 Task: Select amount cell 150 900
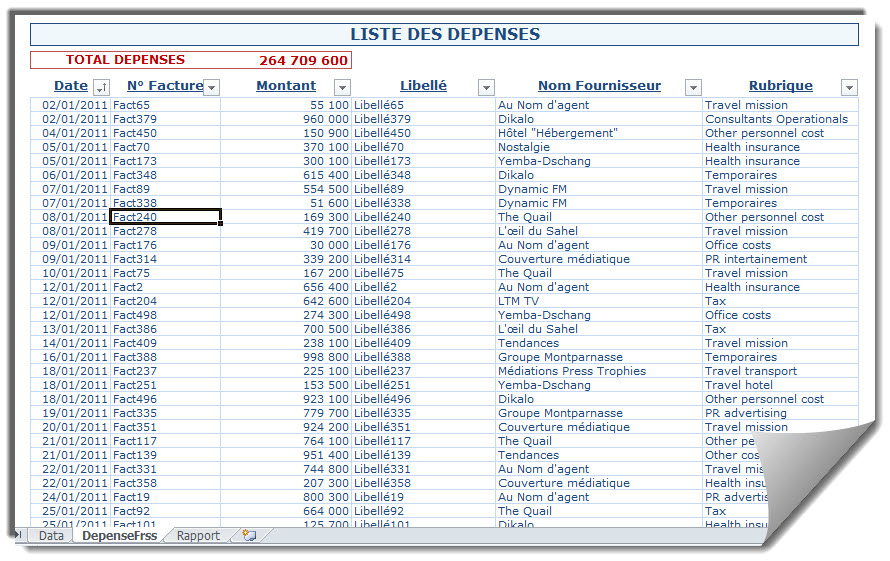tap(286, 133)
